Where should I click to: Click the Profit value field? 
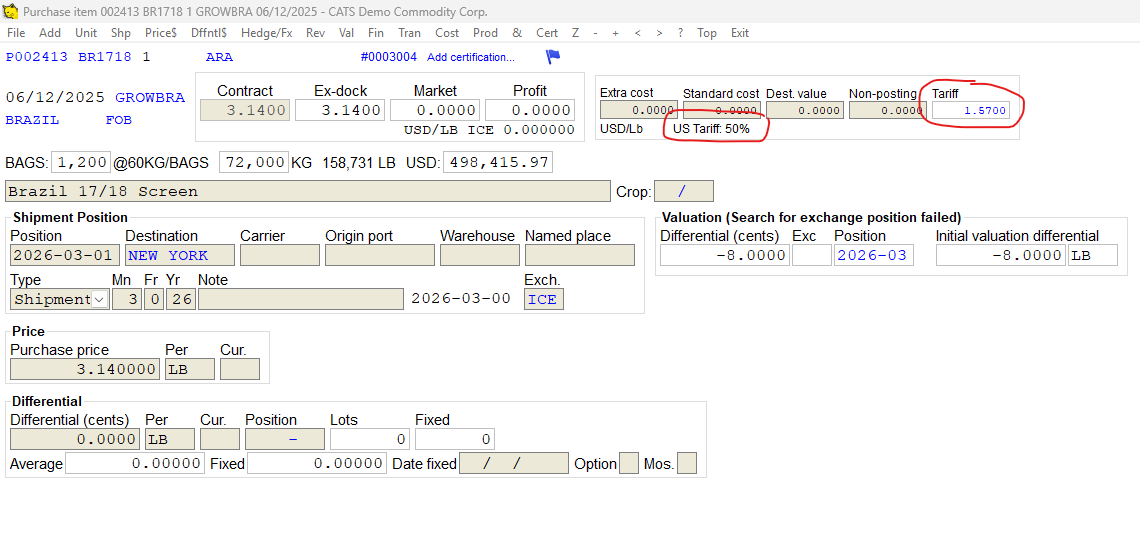pos(530,110)
